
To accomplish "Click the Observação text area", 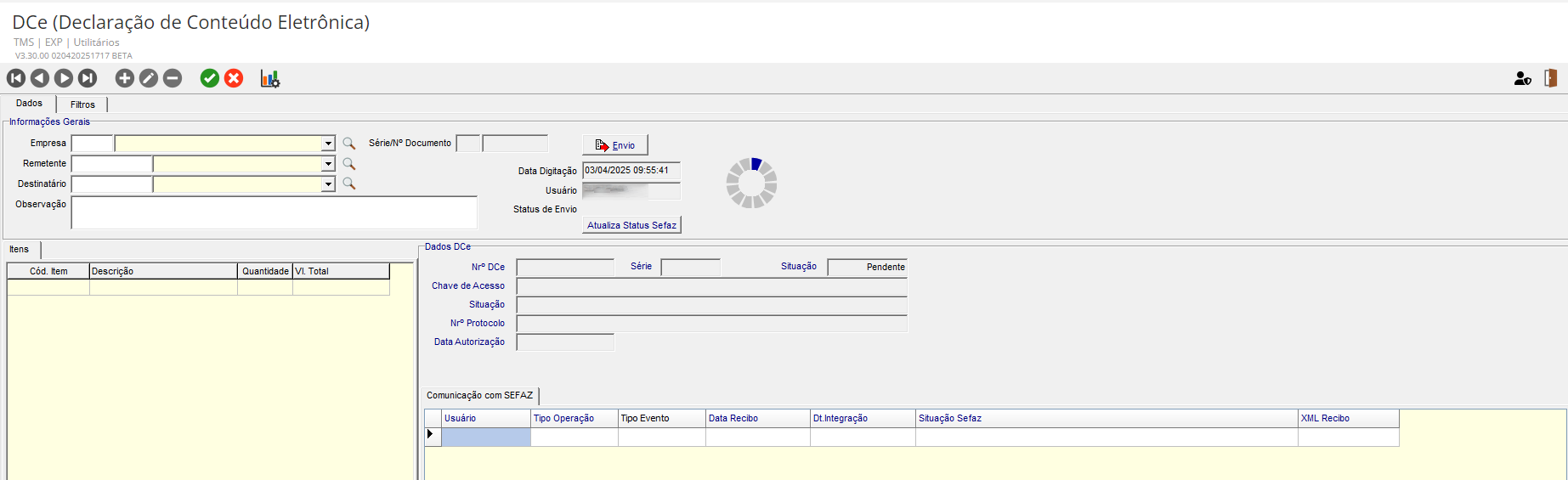I will tap(274, 212).
